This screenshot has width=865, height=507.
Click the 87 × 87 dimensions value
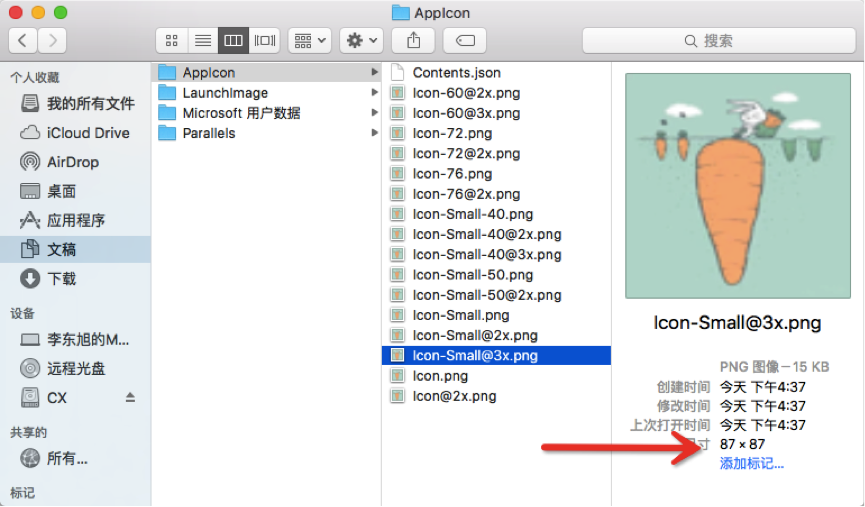[742, 444]
